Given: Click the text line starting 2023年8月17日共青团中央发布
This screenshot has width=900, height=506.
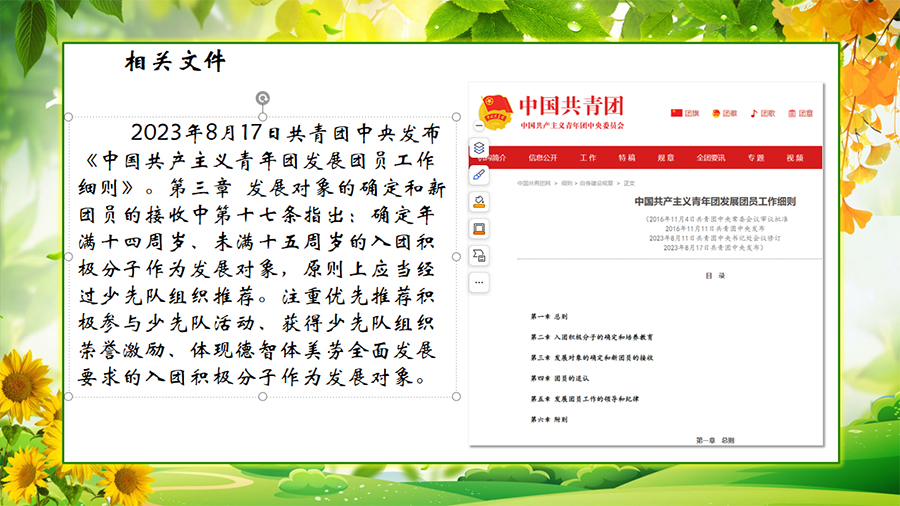Looking at the screenshot, I should coord(285,133).
